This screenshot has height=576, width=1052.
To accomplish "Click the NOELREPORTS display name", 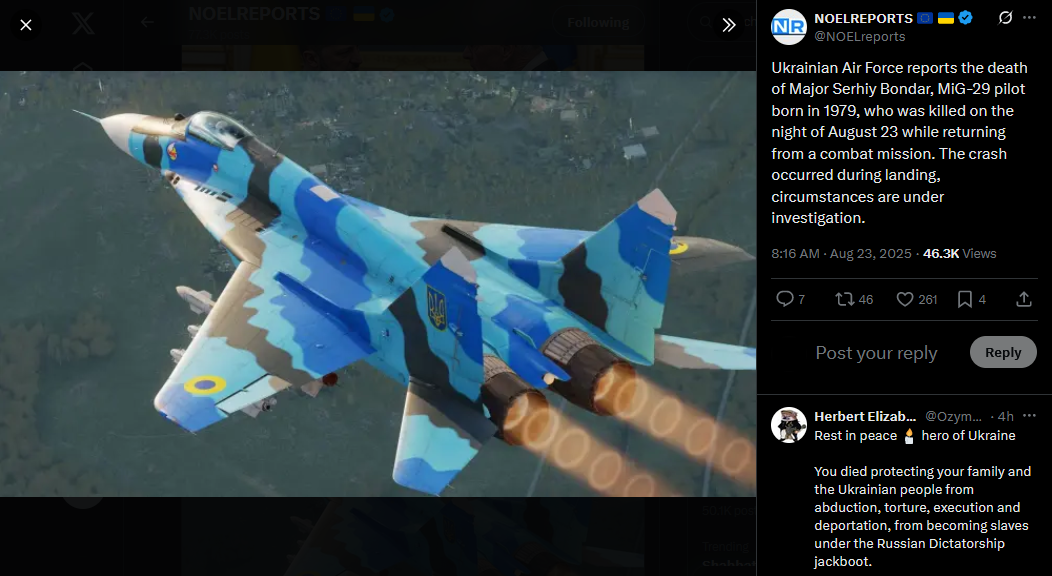I will [863, 18].
